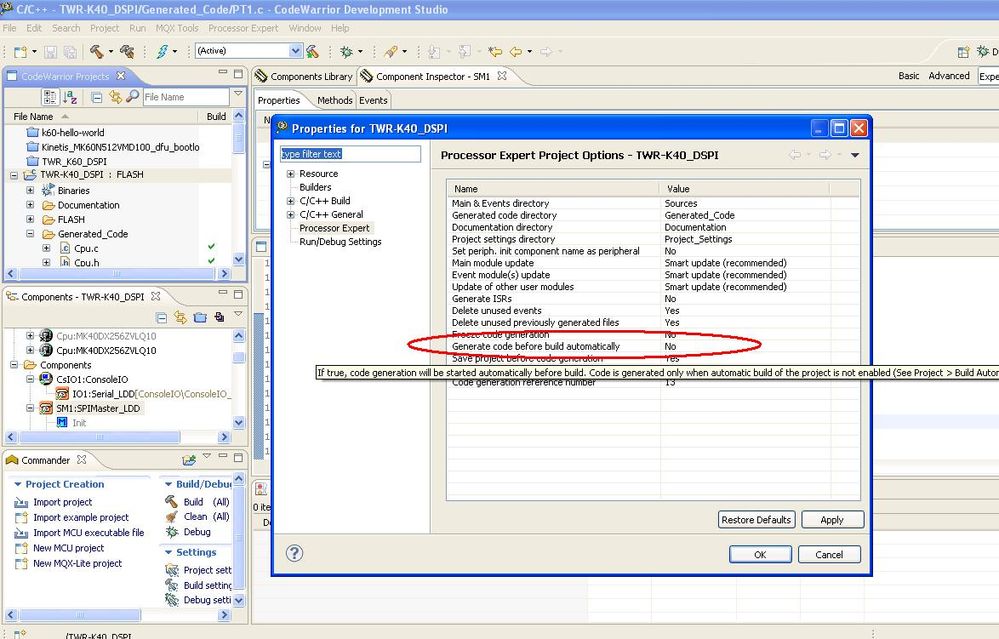Click the Import project icon in Commander

tap(21, 502)
